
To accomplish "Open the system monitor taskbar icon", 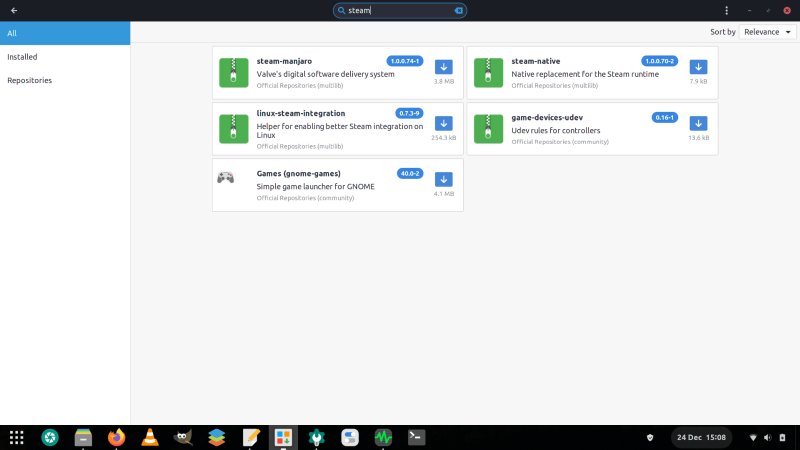I will 383,437.
